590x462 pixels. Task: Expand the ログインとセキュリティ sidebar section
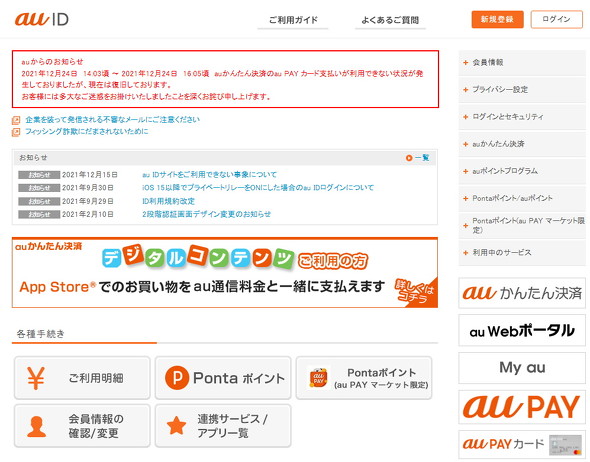522,117
